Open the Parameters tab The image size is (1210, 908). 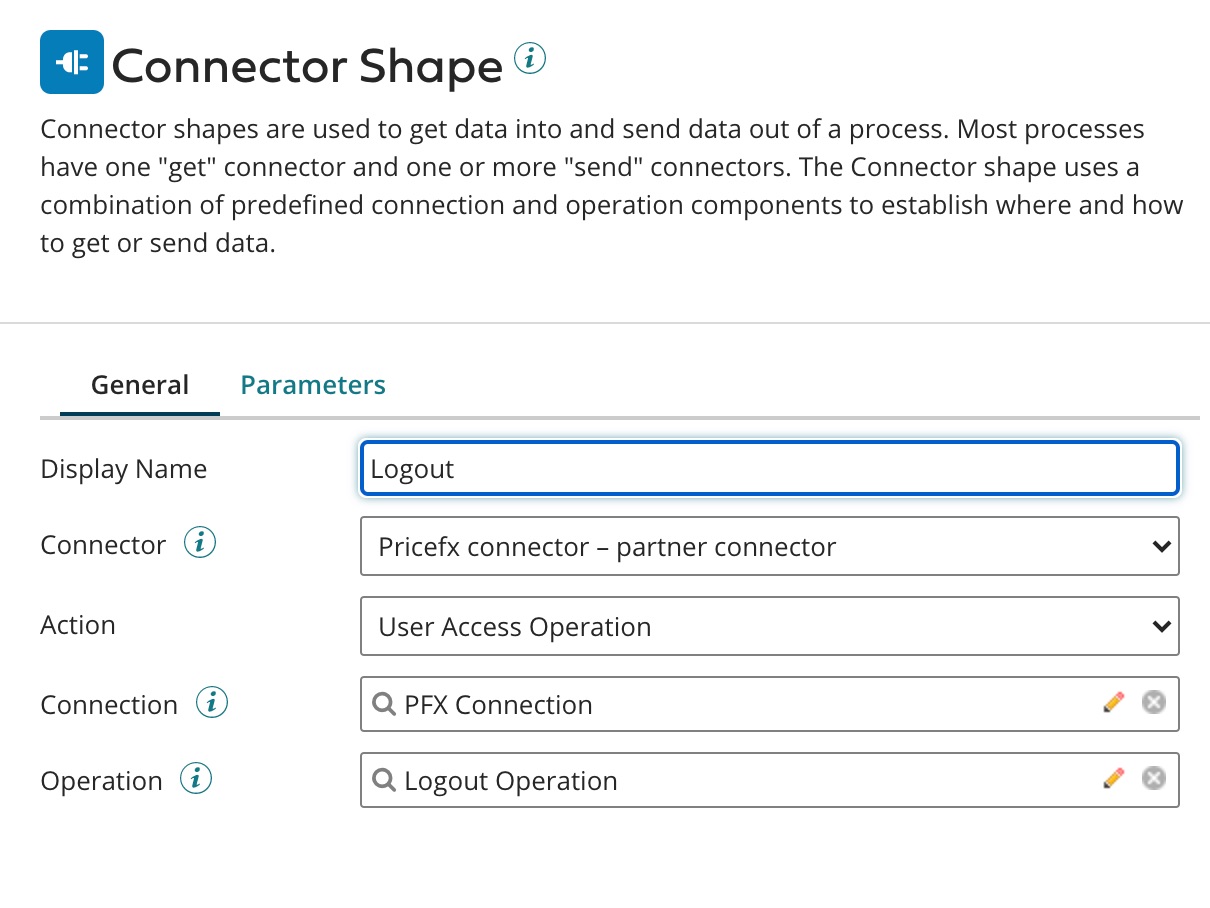click(313, 385)
